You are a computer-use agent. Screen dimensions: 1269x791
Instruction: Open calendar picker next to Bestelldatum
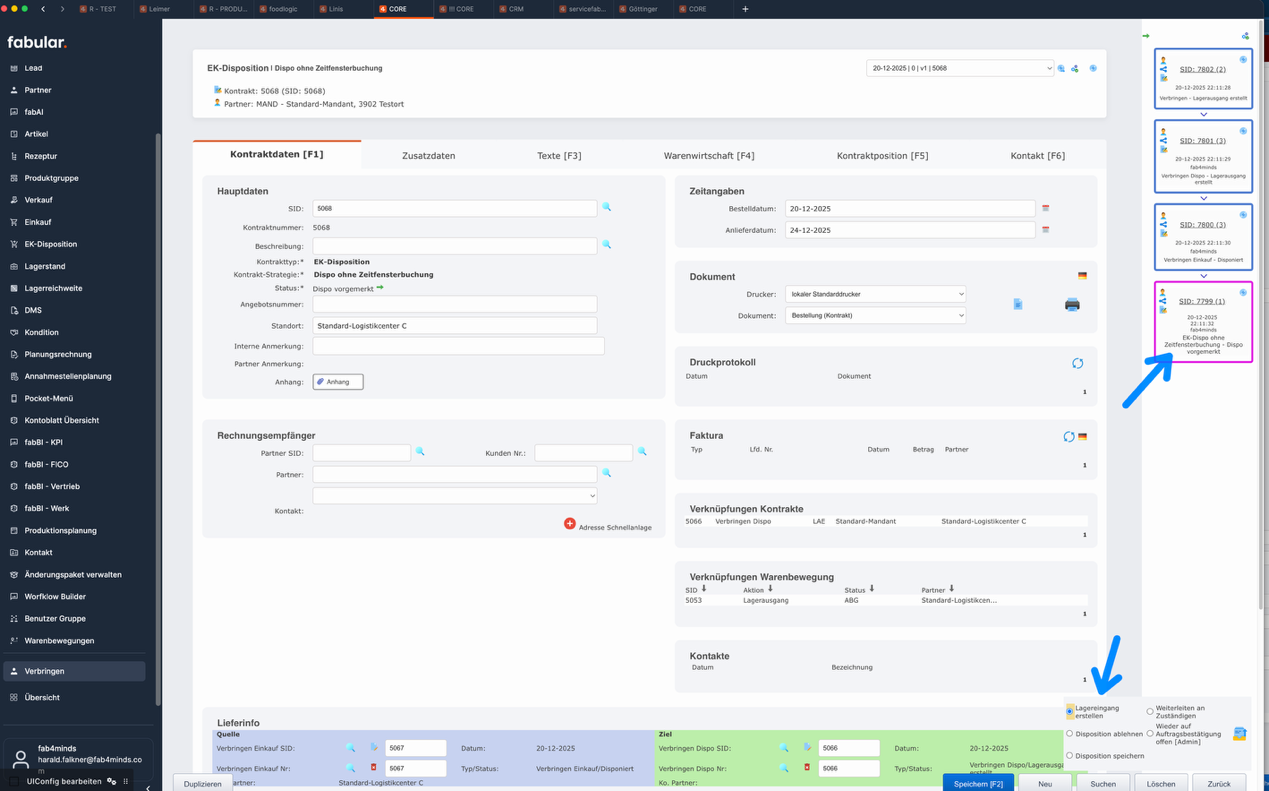point(1046,209)
